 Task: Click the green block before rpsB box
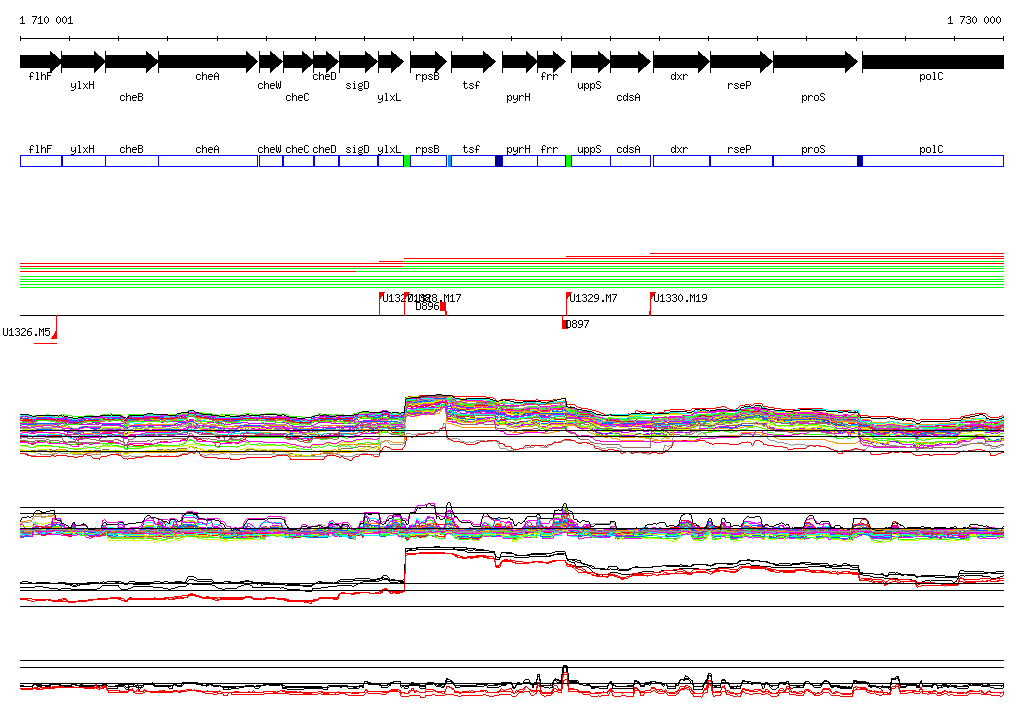407,161
